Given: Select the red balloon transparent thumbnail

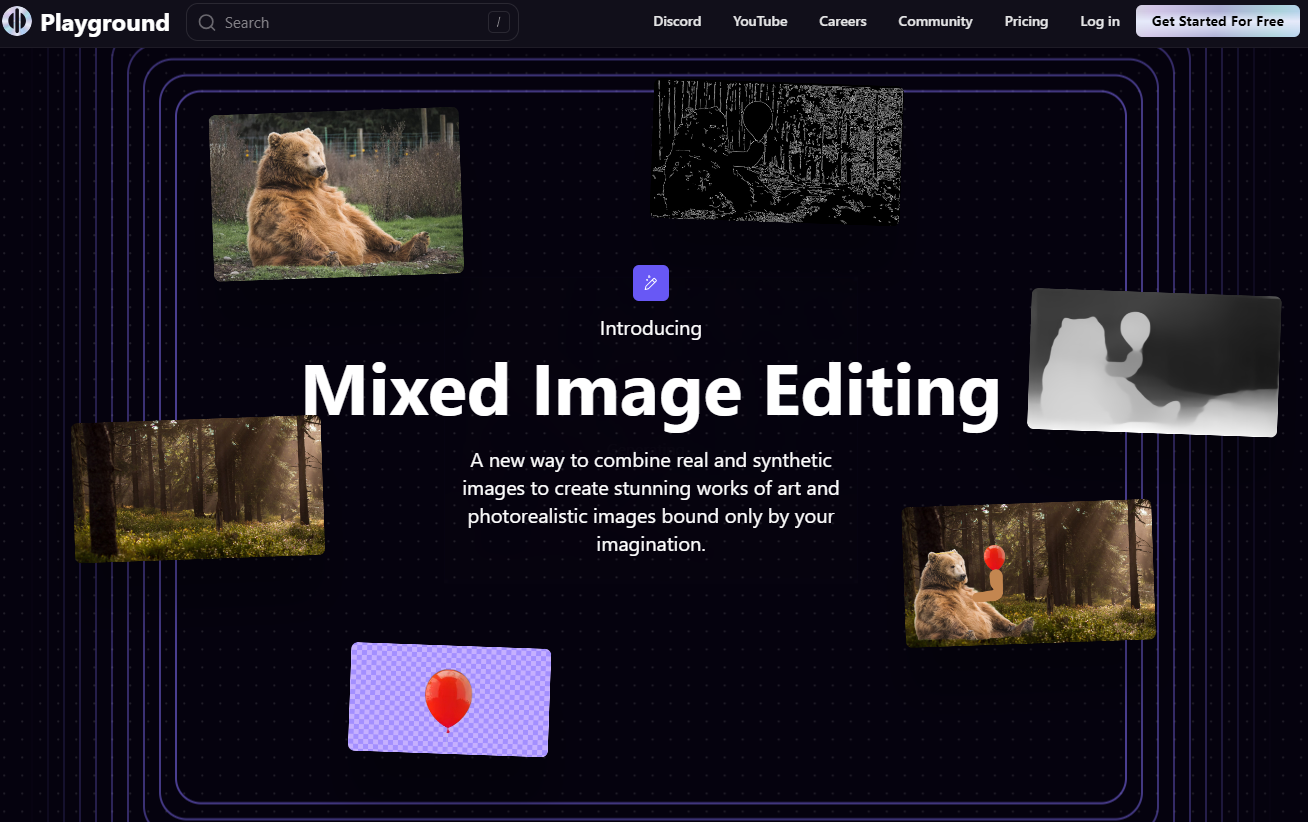Looking at the screenshot, I should click(449, 699).
